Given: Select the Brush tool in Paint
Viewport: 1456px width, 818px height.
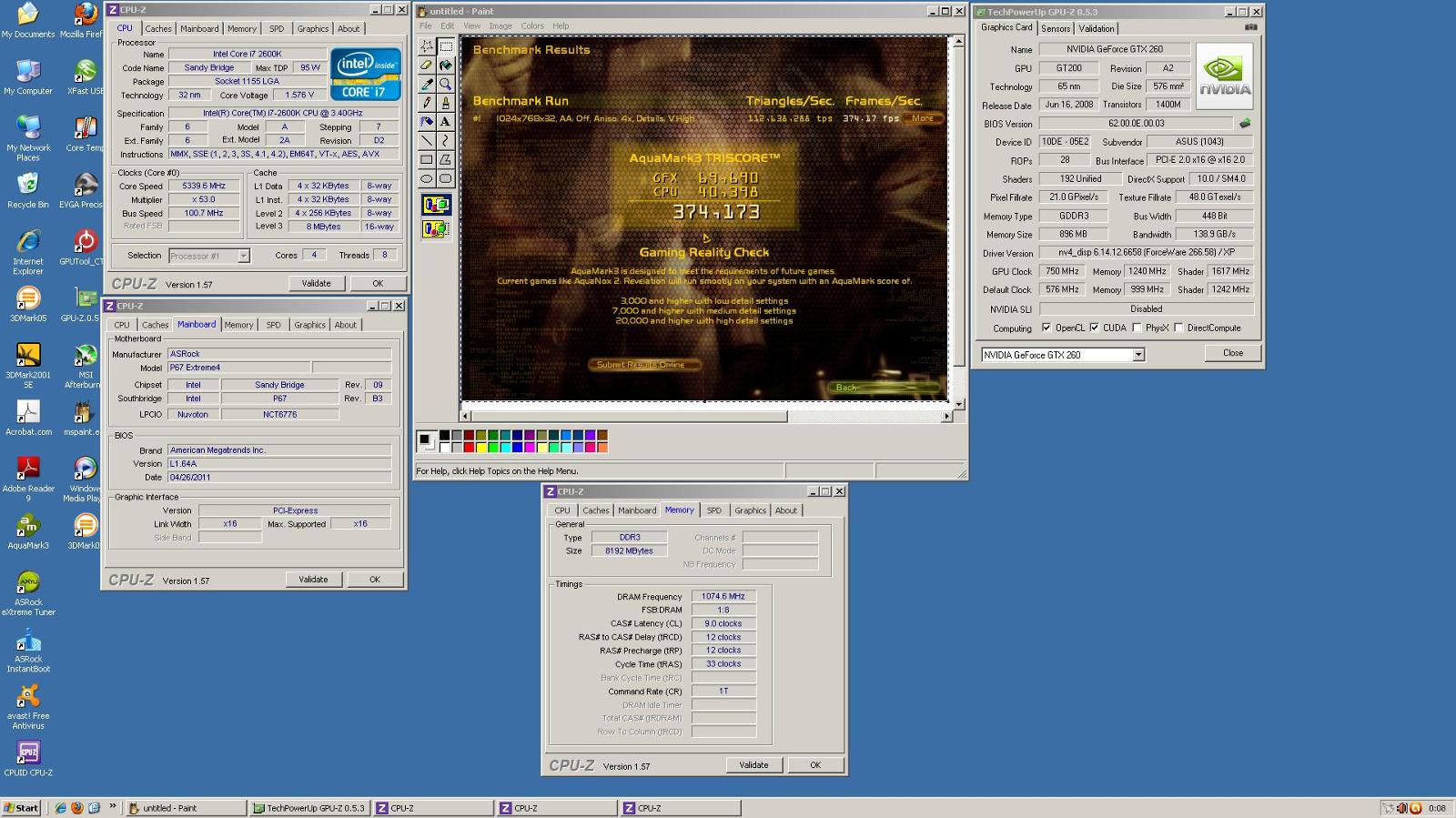Looking at the screenshot, I should [x=445, y=103].
